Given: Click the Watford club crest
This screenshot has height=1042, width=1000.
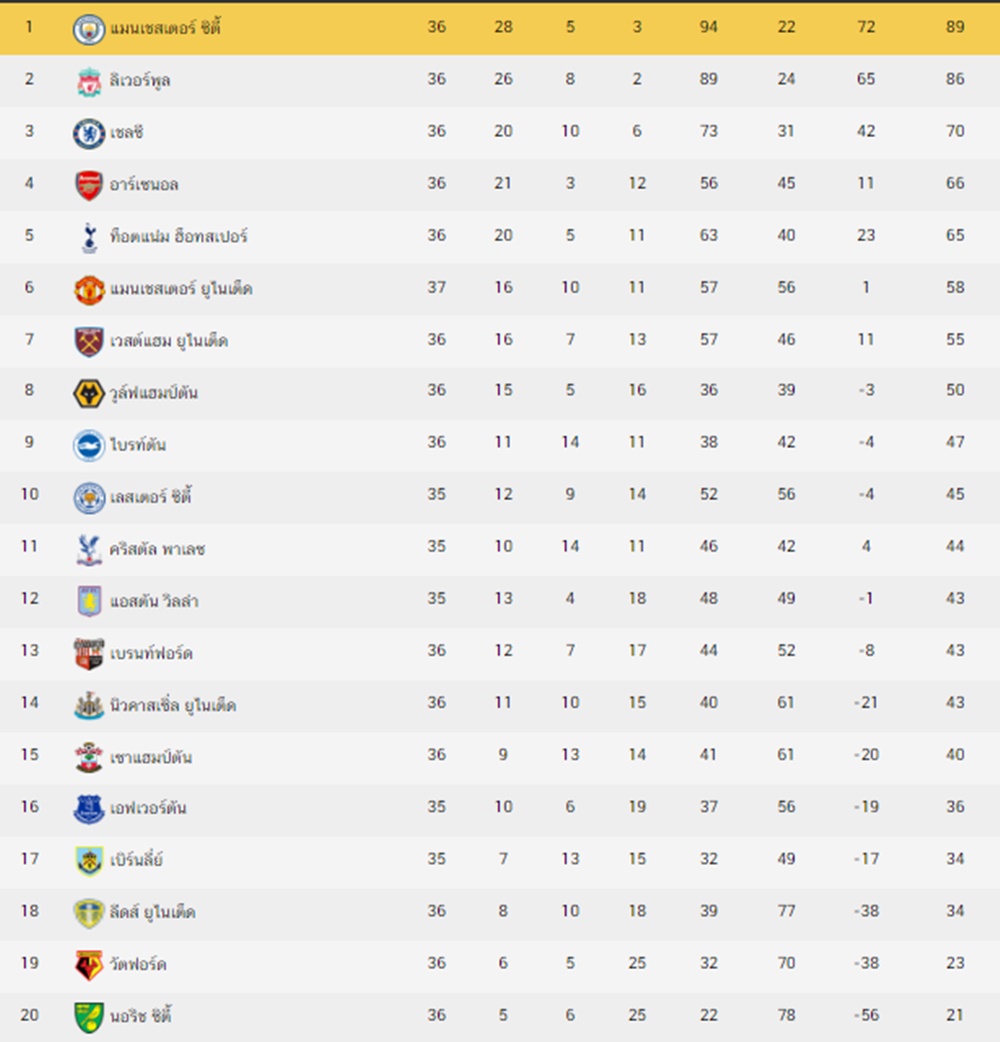Looking at the screenshot, I should 88,965.
